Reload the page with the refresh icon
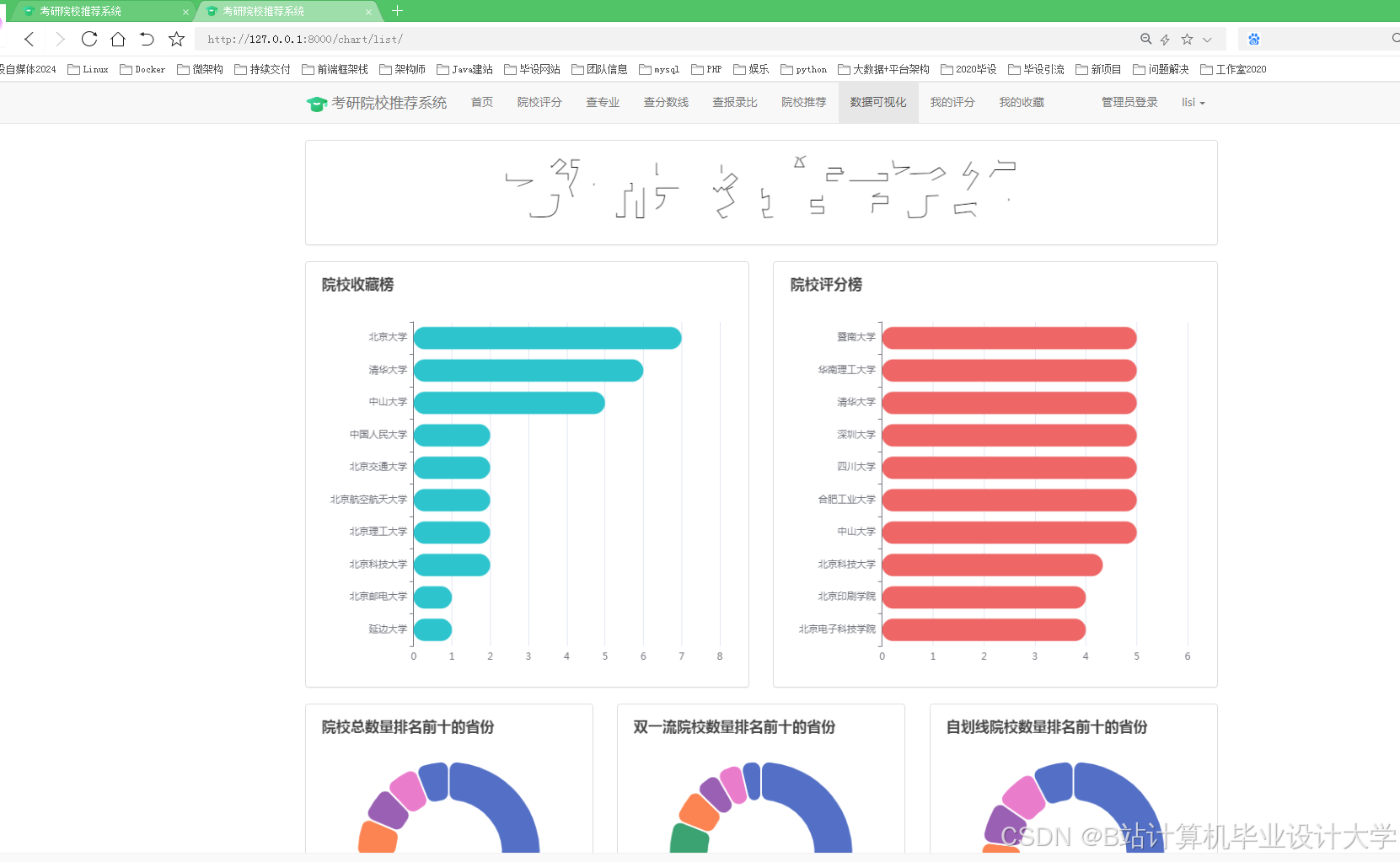This screenshot has height=862, width=1400. 89,39
